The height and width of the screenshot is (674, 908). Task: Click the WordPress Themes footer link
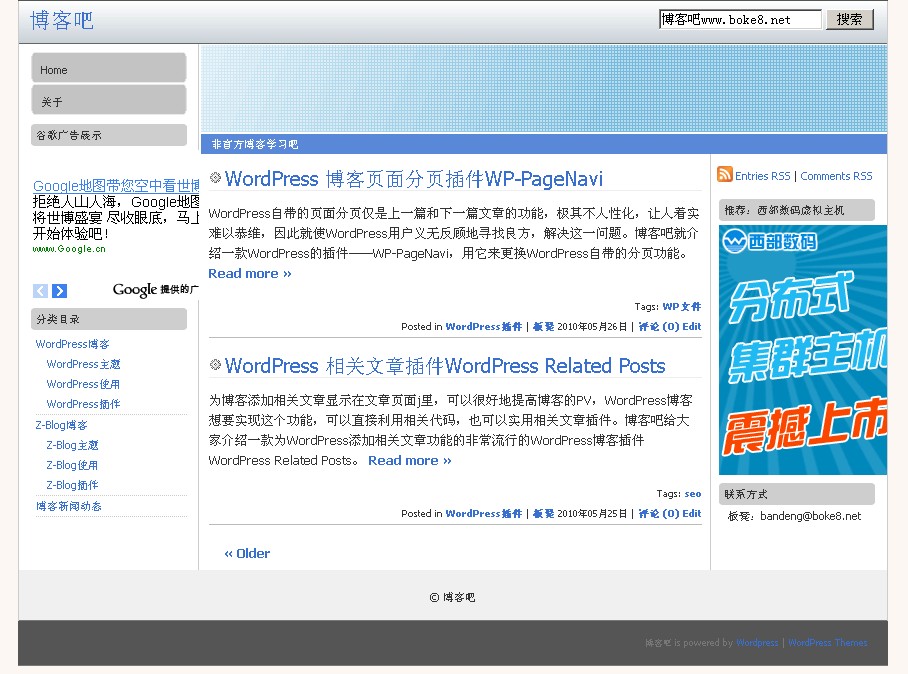tap(828, 643)
